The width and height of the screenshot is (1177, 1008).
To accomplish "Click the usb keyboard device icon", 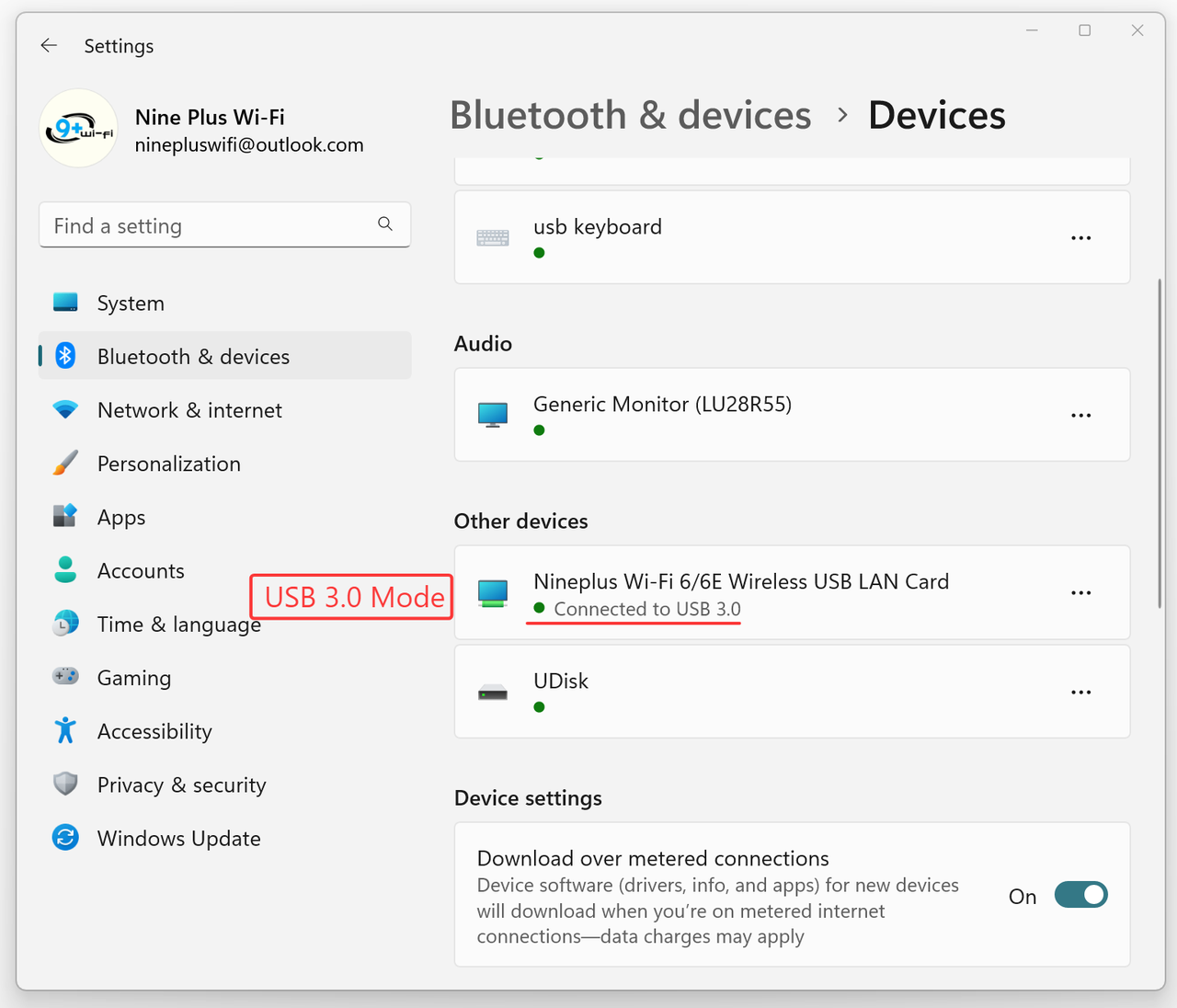I will click(493, 238).
